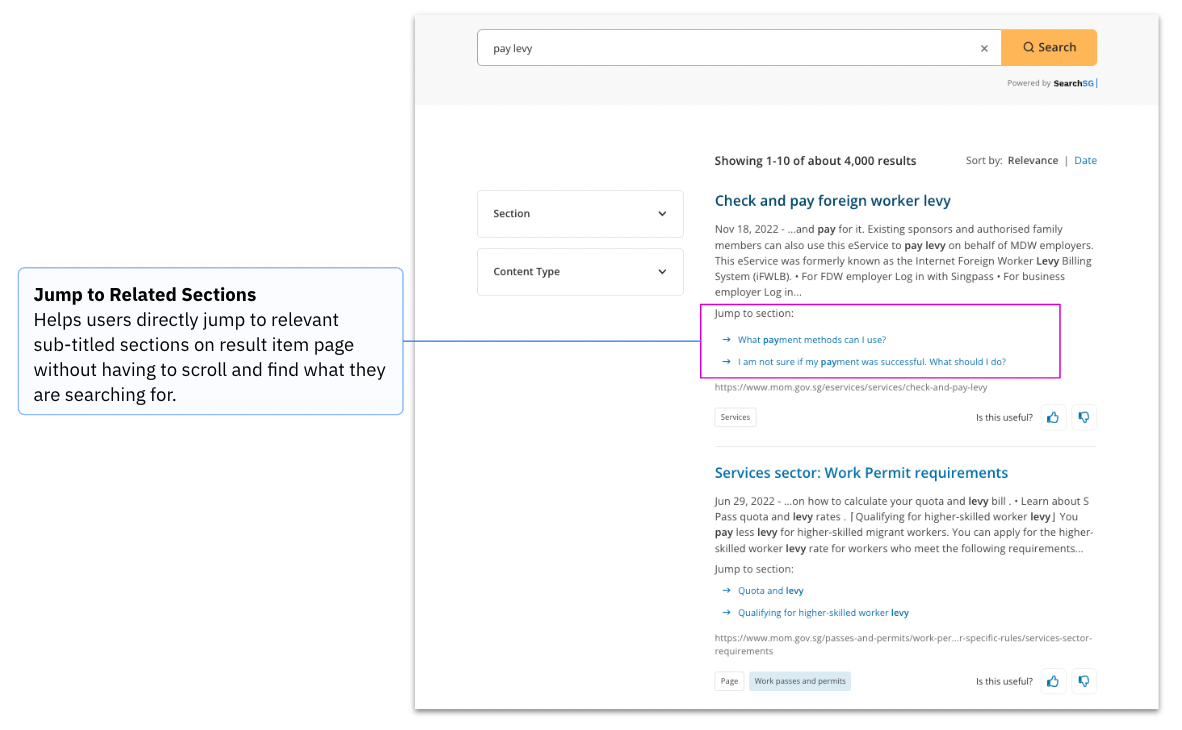Click the thumbs-down icon on the second result
1182x730 pixels.
[x=1084, y=681]
